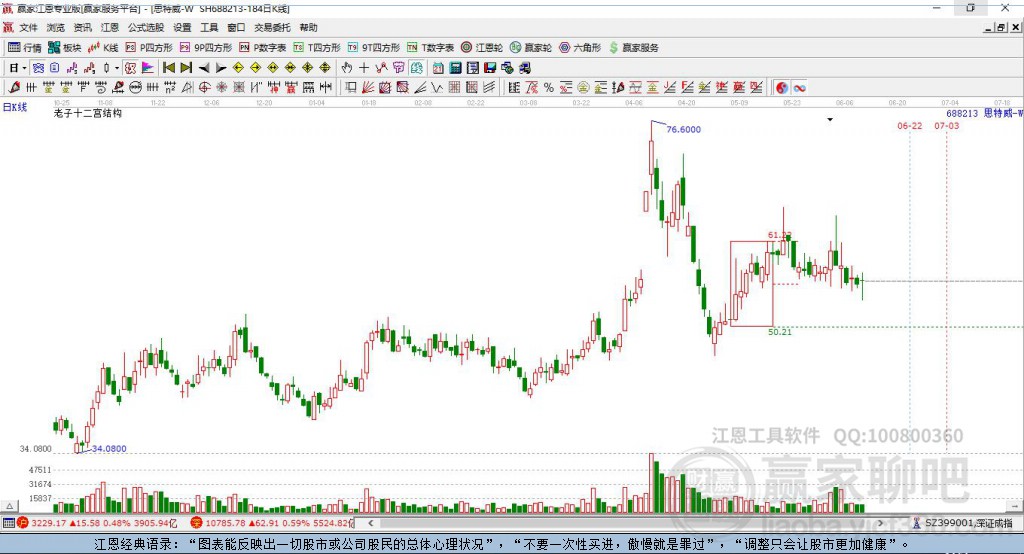Open the 资讯 menu
This screenshot has width=1024, height=554.
(82, 27)
